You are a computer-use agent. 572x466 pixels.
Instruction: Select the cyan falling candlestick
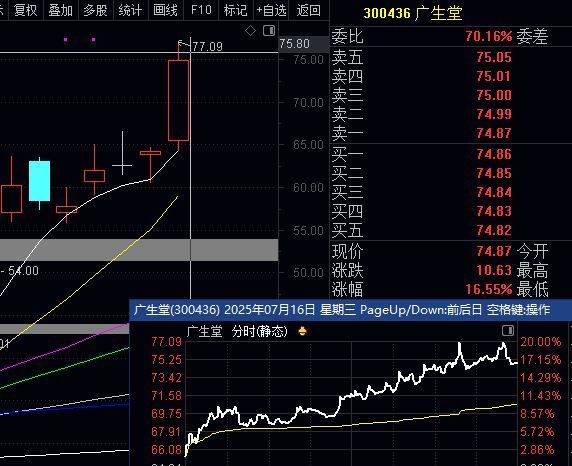click(39, 181)
